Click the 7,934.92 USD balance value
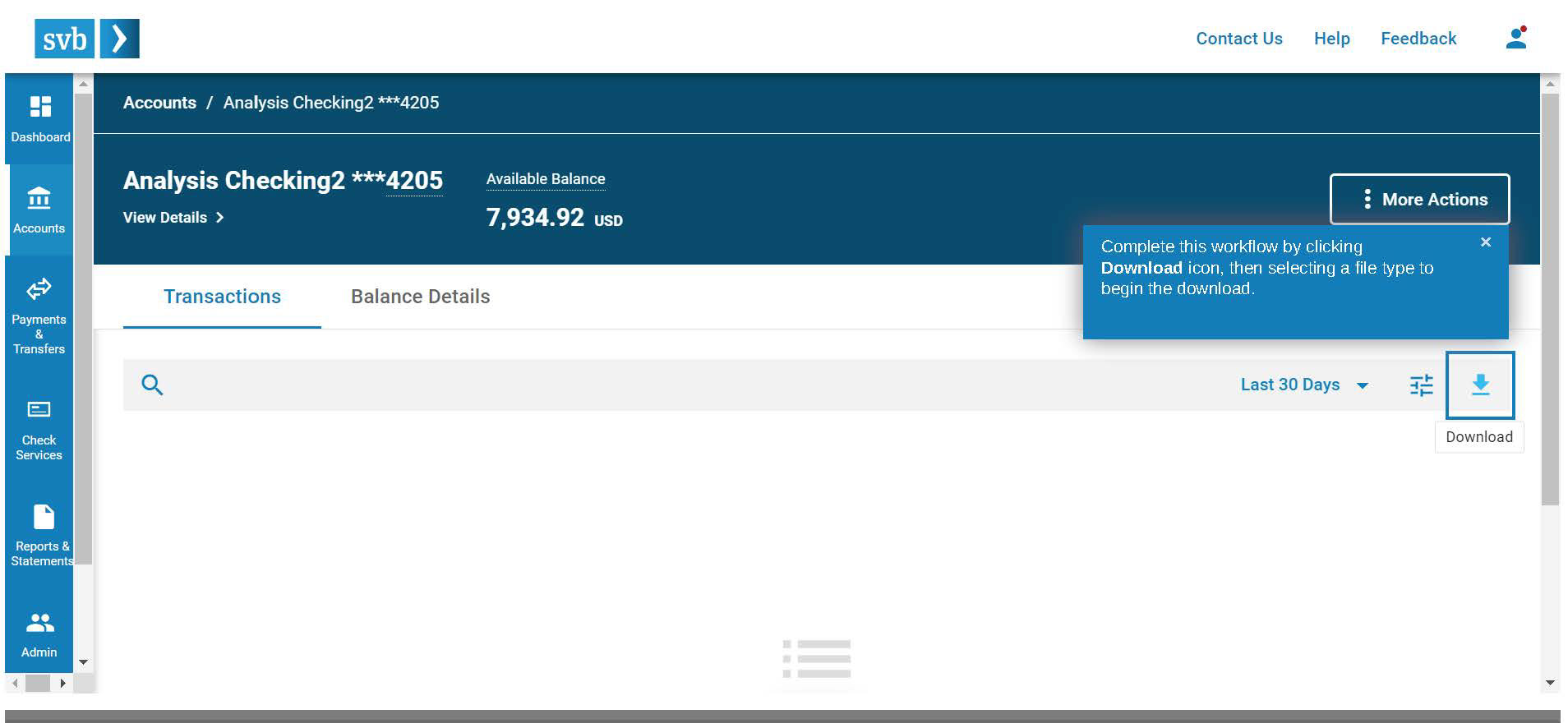Screen dimensions: 1568x728 point(554,218)
